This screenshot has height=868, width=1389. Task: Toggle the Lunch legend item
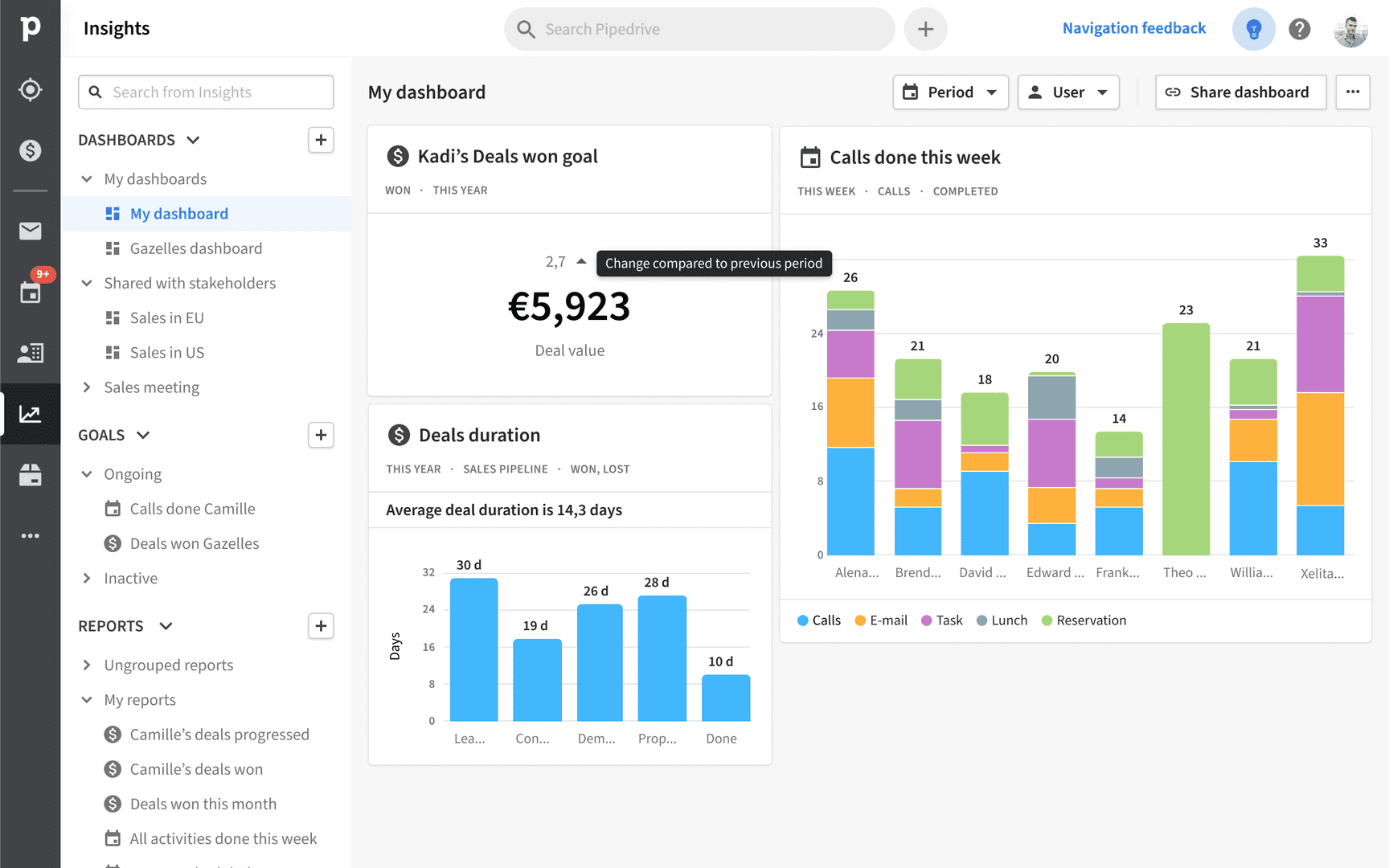click(x=1002, y=620)
